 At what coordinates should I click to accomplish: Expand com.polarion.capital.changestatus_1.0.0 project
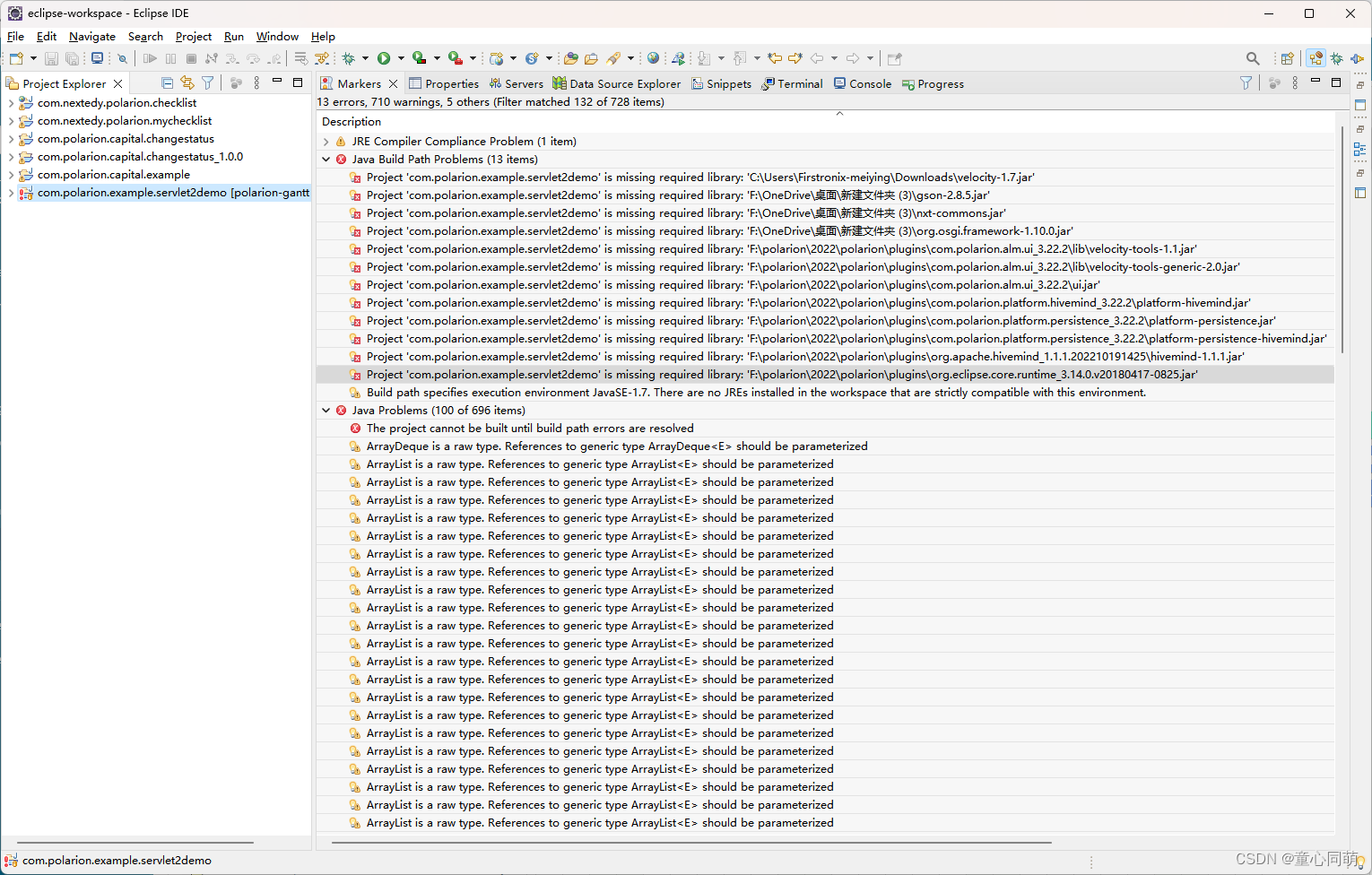point(11,157)
